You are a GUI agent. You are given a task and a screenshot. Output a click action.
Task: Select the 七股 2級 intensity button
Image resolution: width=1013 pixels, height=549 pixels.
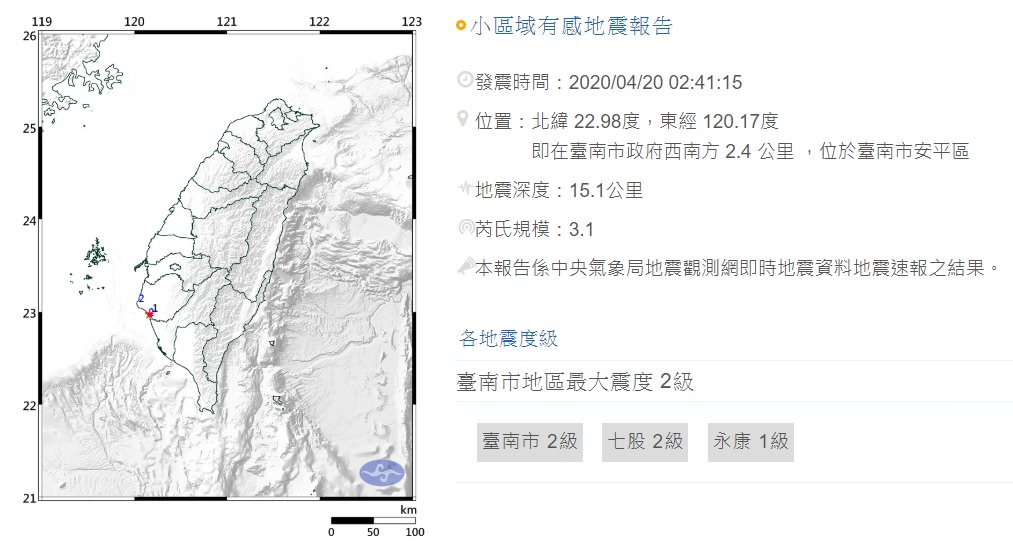point(645,442)
